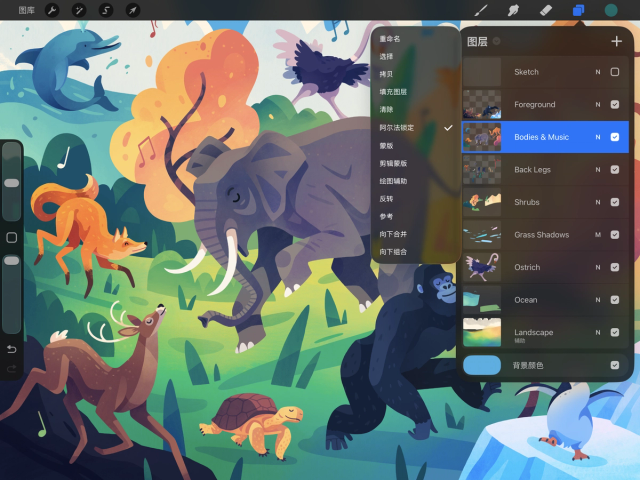Add a new layer with plus
Viewport: 640px width, 480px height.
(616, 41)
